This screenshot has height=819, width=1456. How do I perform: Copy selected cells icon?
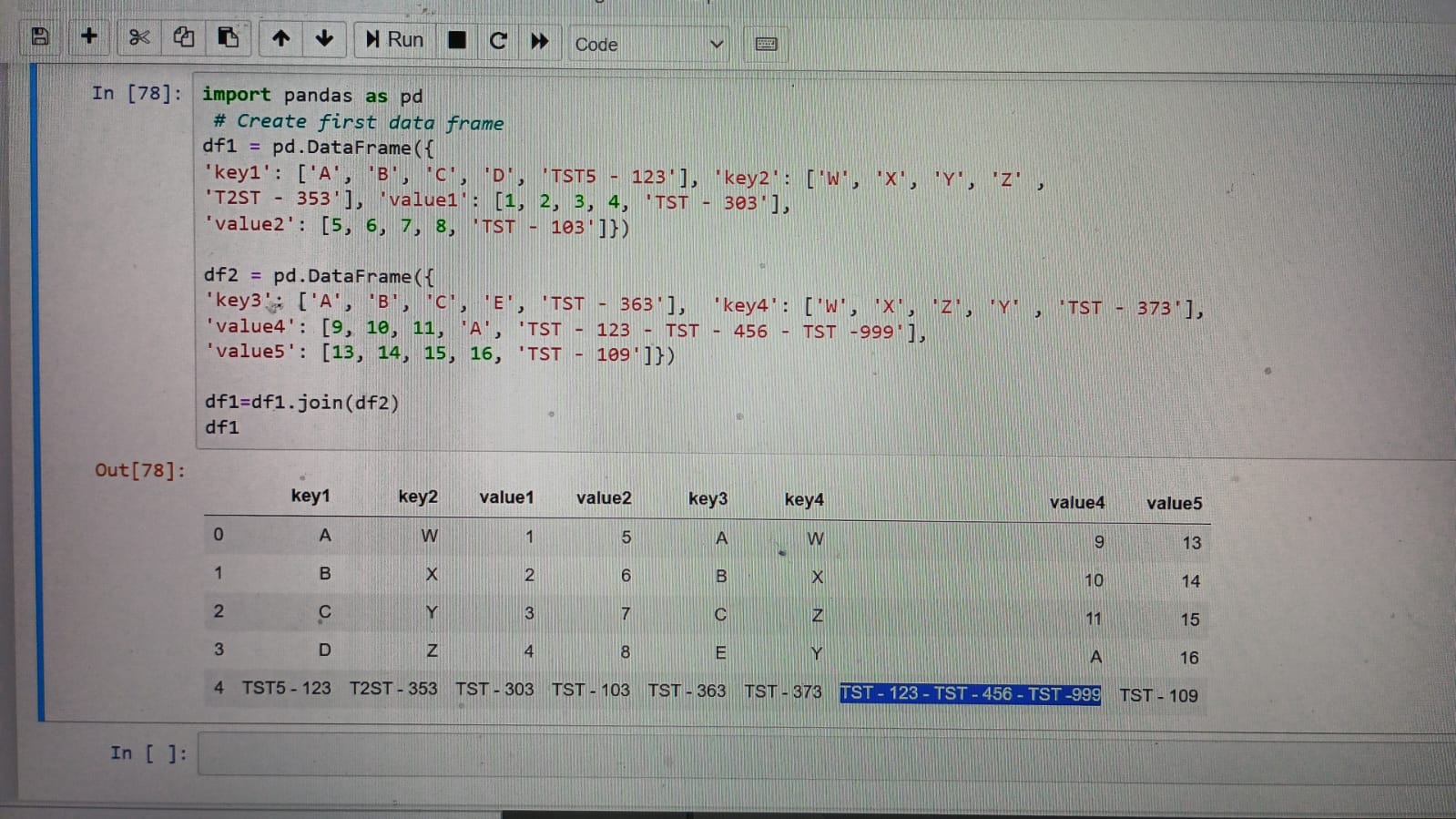183,37
